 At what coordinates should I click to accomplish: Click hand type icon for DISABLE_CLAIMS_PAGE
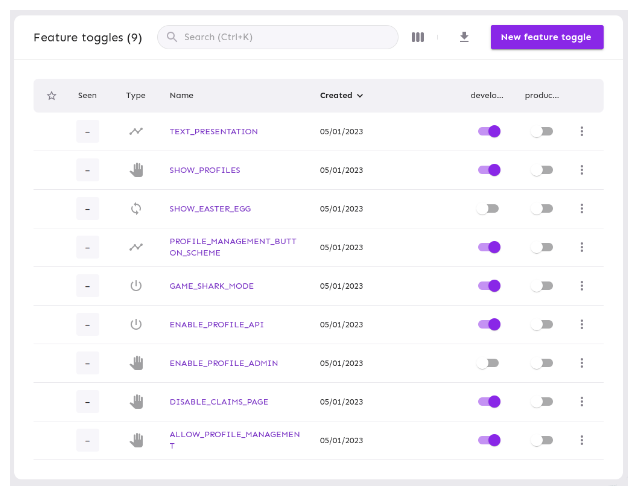pos(136,402)
